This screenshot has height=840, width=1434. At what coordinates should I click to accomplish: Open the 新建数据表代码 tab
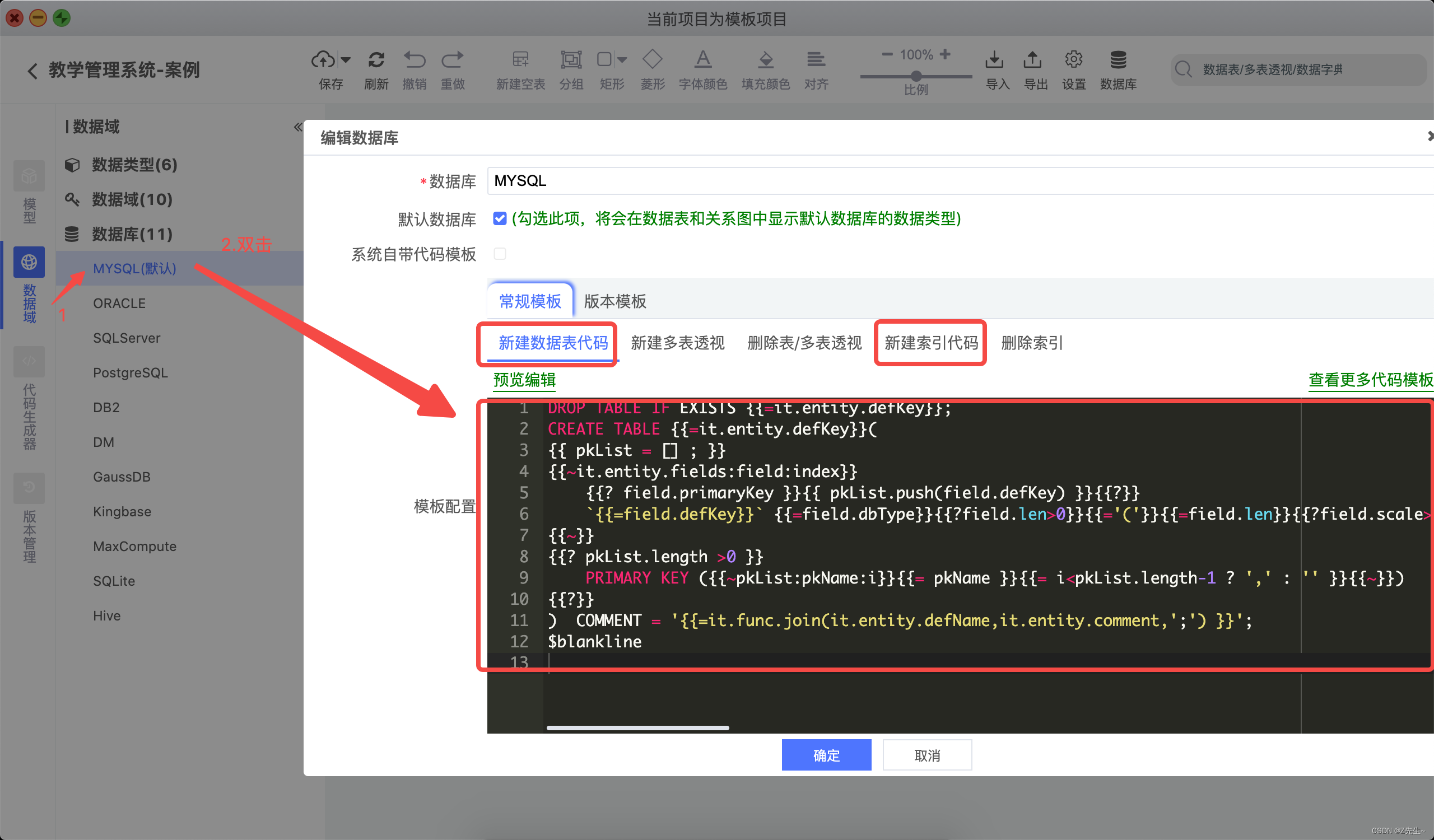(x=553, y=343)
